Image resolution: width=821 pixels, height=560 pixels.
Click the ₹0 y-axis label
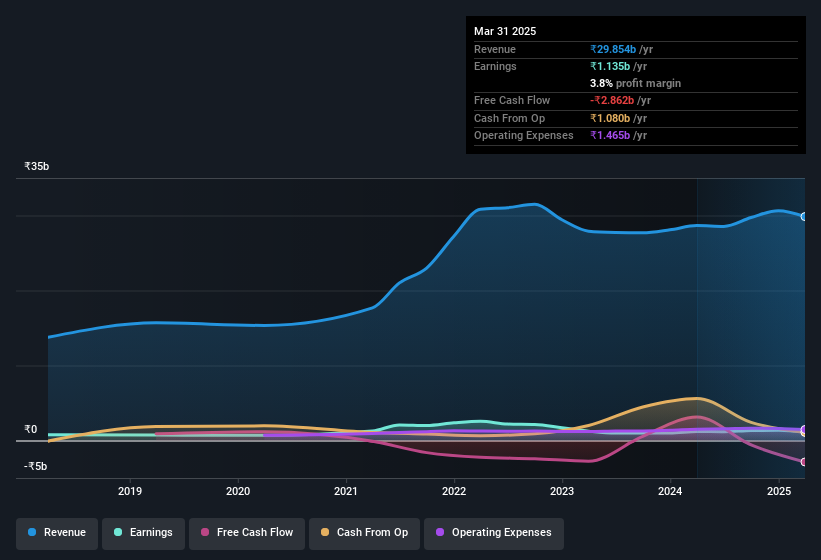(30, 430)
